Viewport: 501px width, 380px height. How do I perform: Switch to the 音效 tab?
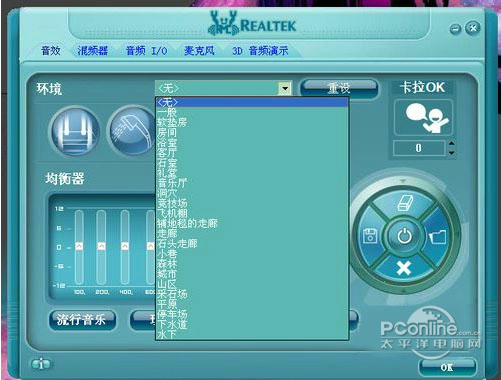point(51,51)
